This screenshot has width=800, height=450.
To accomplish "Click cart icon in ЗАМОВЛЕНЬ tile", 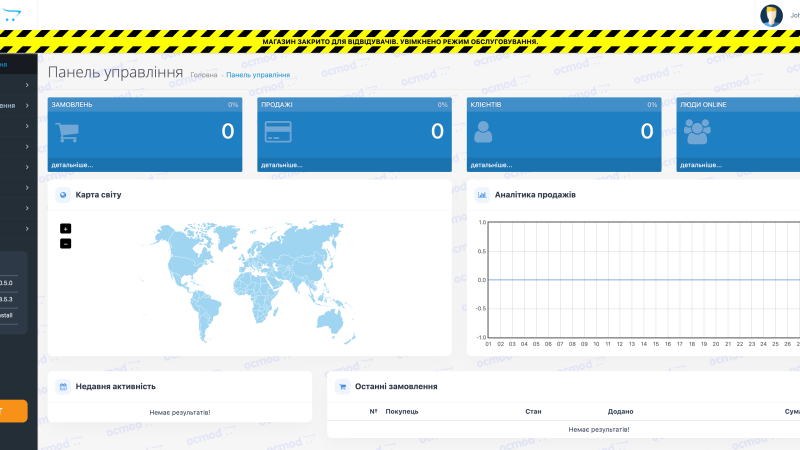I will pos(67,132).
